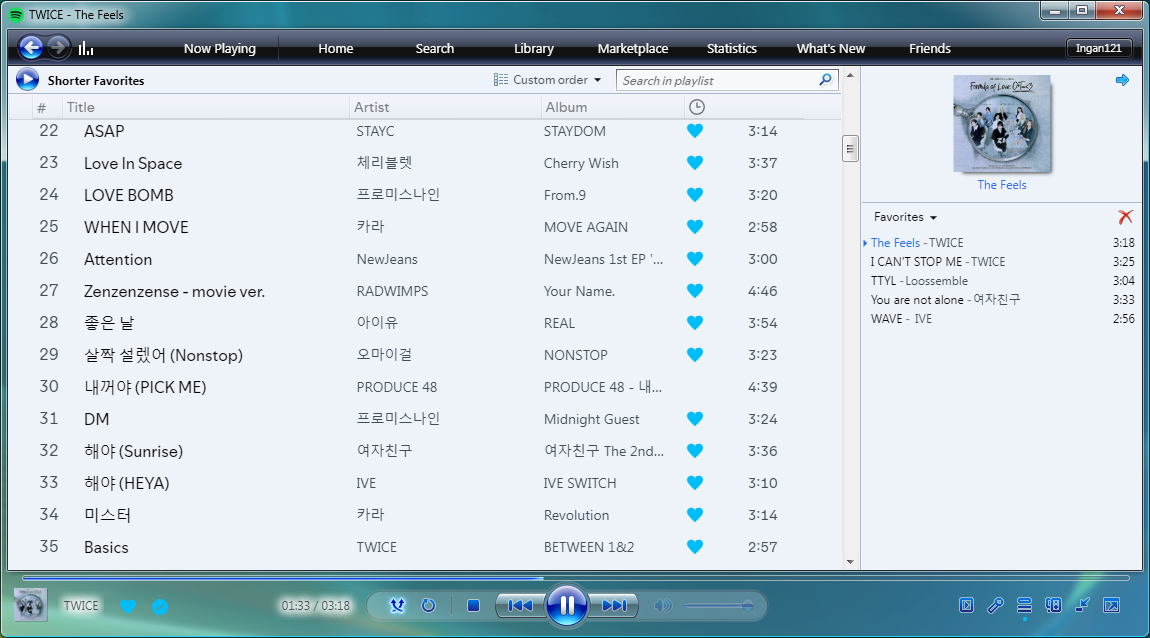1150x638 pixels.
Task: Click the TWICE artist label in player bar
Action: click(x=81, y=606)
